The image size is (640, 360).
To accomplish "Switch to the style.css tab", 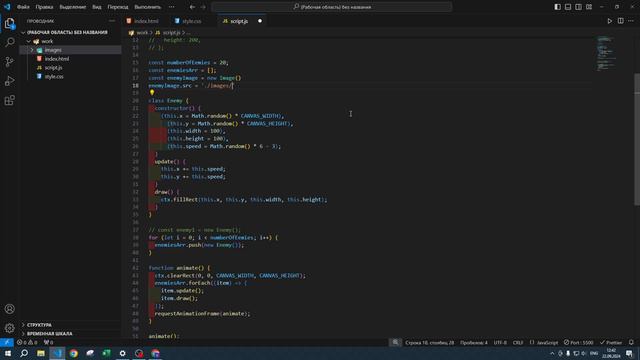I will pyautogui.click(x=192, y=21).
